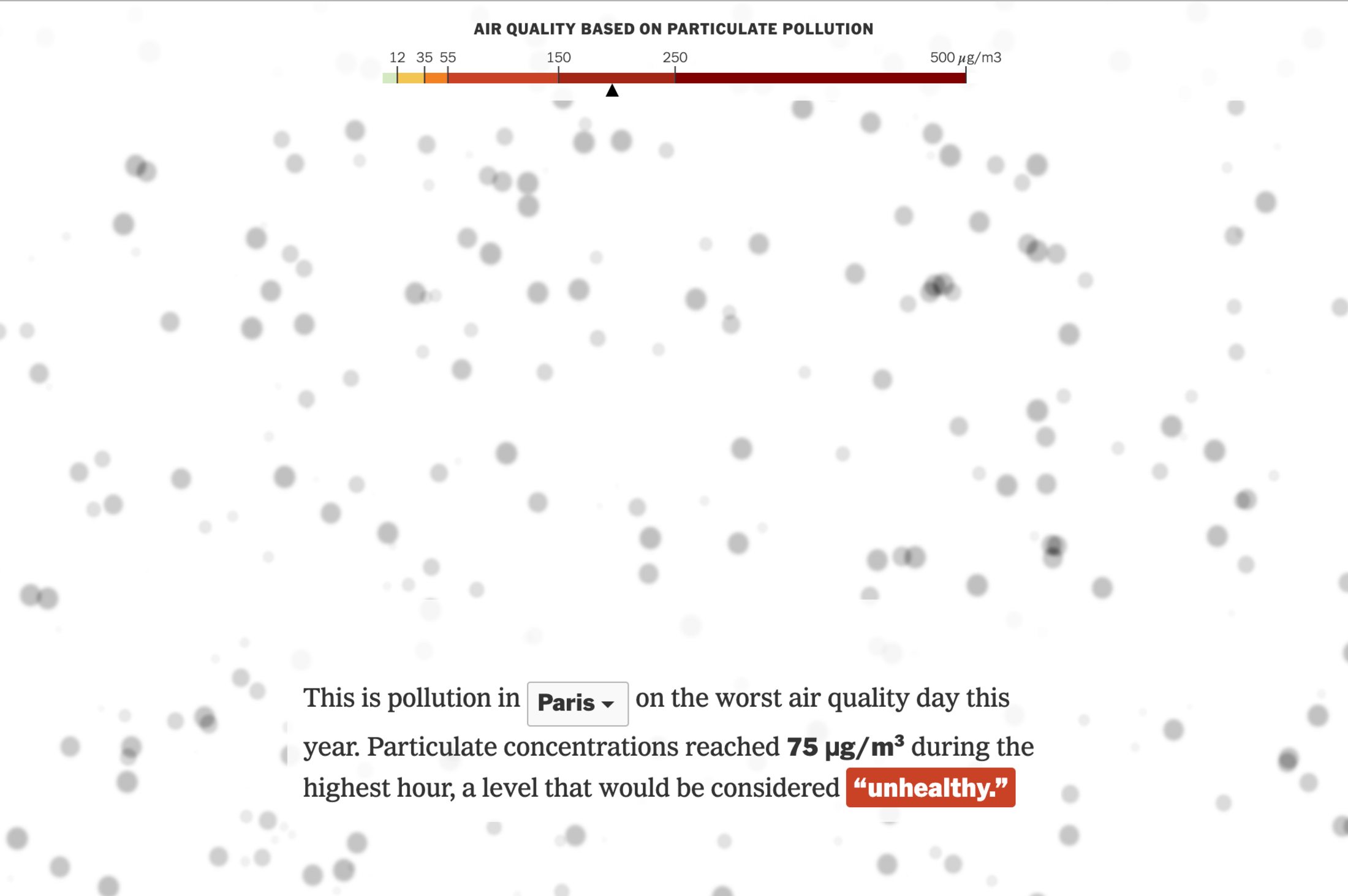Click the orange segment between 35 and 55

pyautogui.click(x=436, y=78)
